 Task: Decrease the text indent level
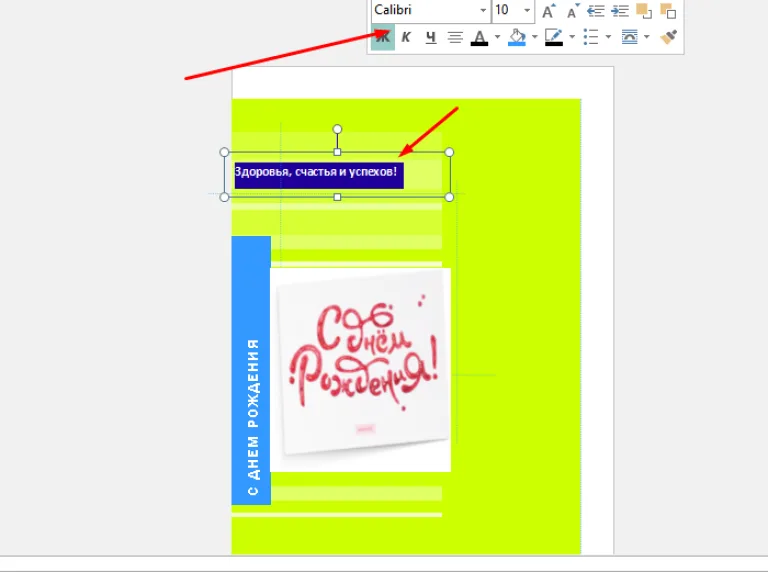click(596, 11)
